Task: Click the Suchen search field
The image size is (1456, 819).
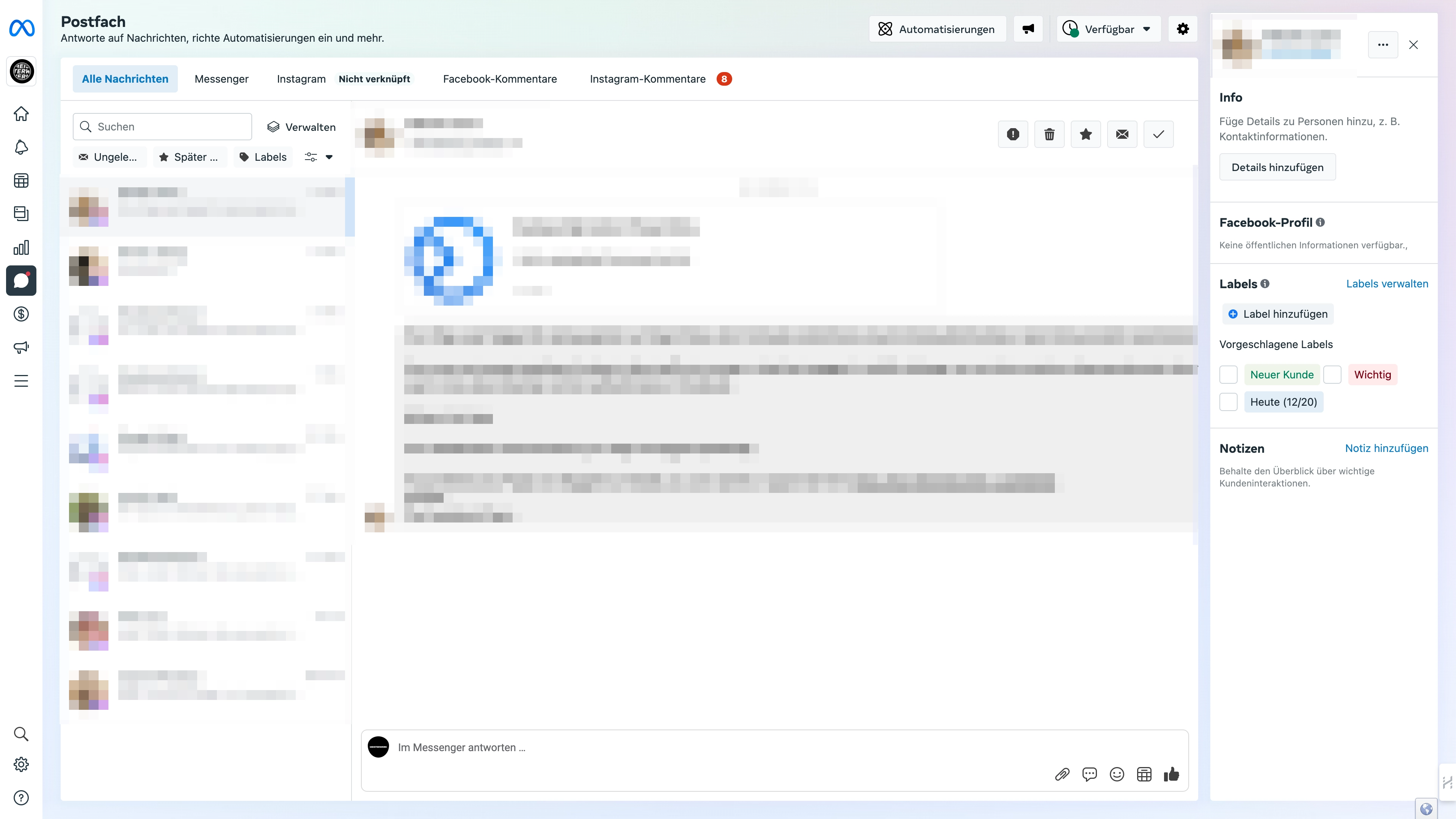Action: click(162, 127)
